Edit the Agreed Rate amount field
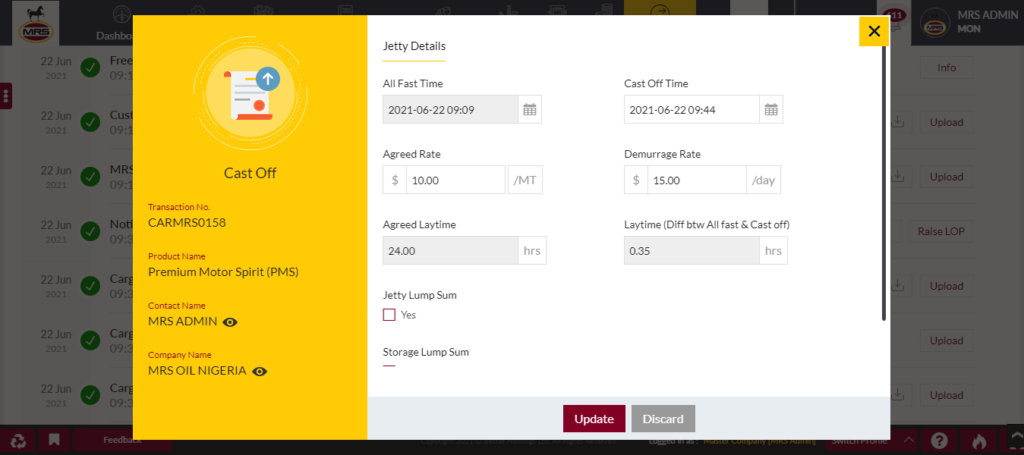The height and width of the screenshot is (455, 1024). coord(456,180)
